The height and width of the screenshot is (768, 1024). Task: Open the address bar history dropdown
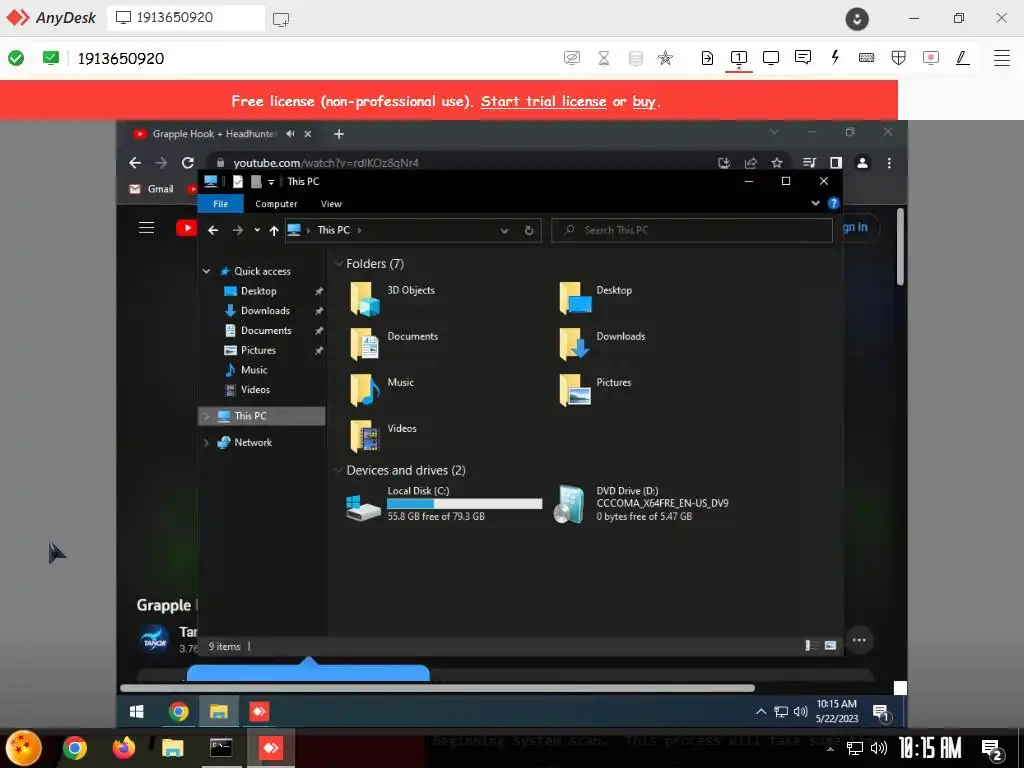point(504,231)
